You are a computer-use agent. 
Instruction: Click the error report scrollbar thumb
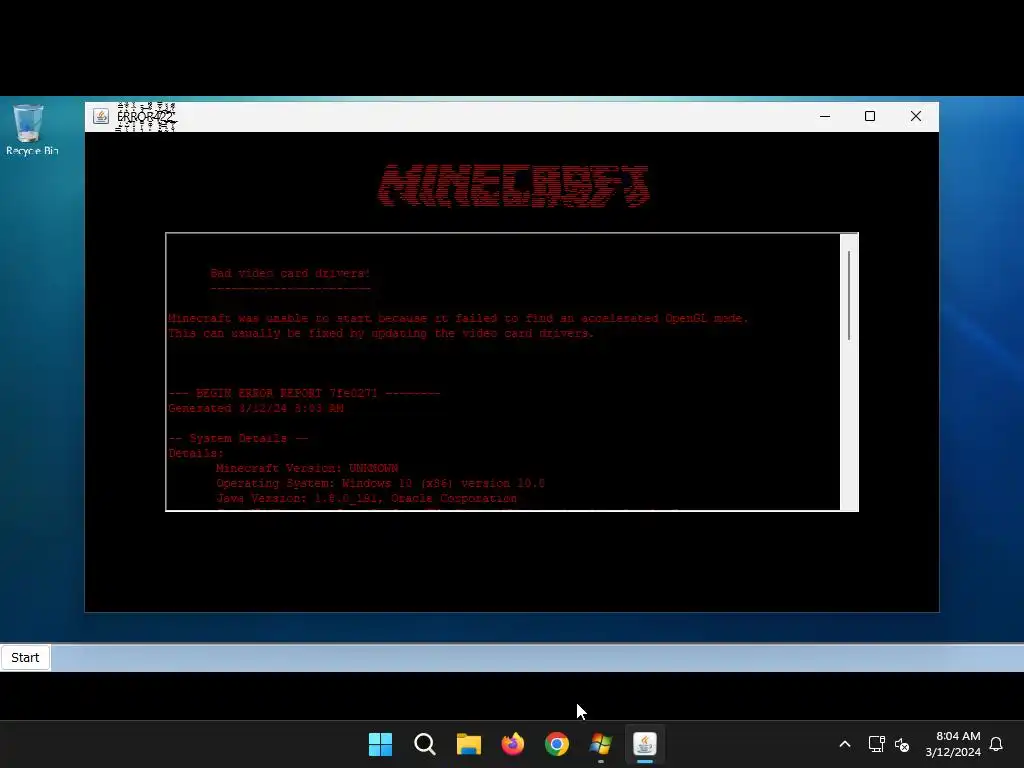point(849,296)
